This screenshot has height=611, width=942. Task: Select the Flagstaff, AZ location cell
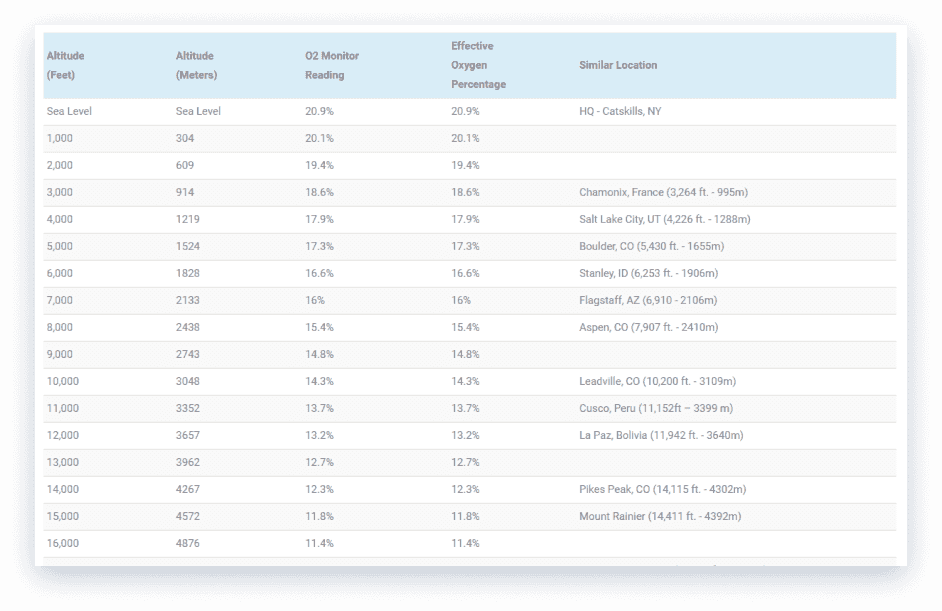[647, 300]
